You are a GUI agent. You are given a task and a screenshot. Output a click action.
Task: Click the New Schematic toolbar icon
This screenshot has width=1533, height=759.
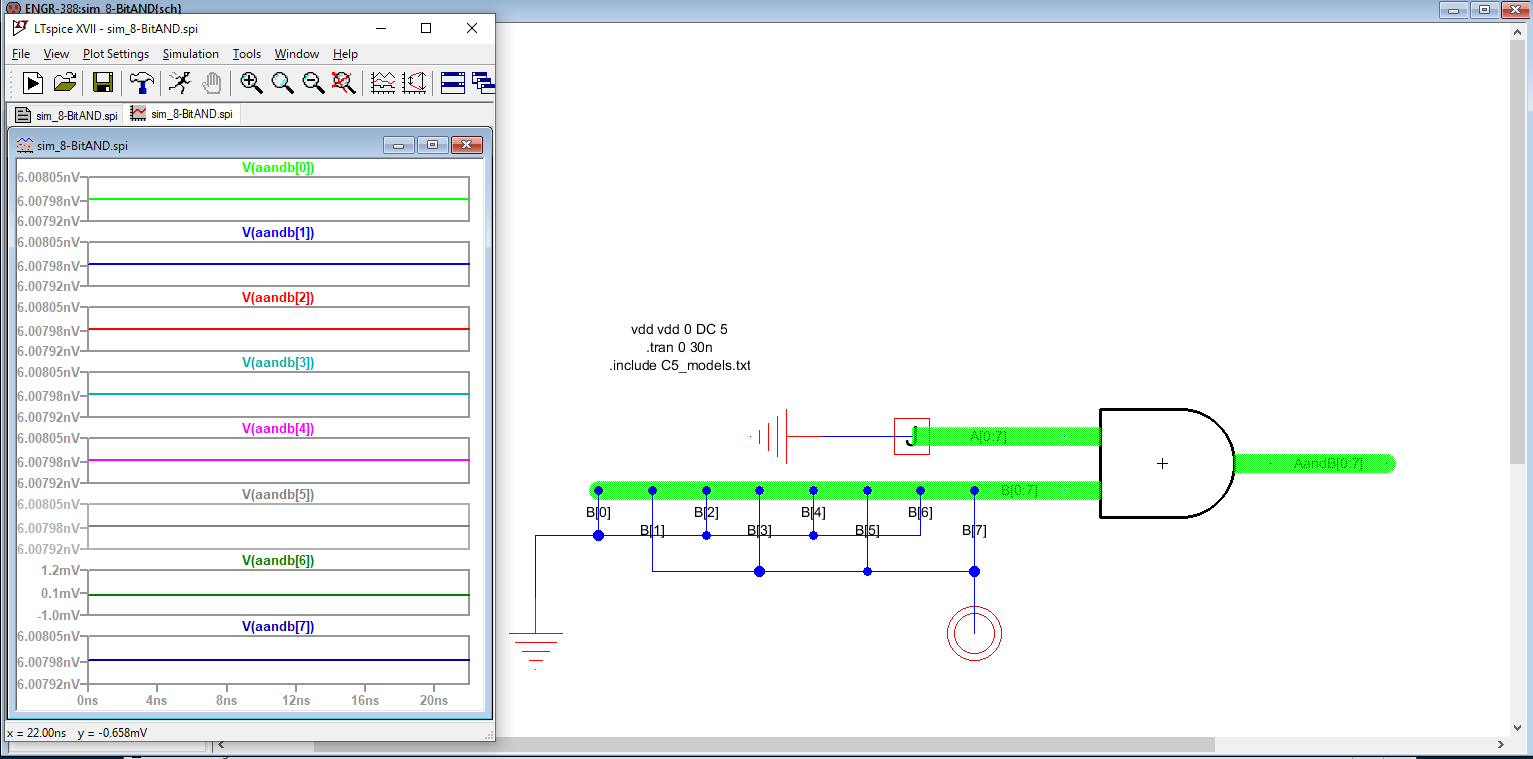click(33, 83)
